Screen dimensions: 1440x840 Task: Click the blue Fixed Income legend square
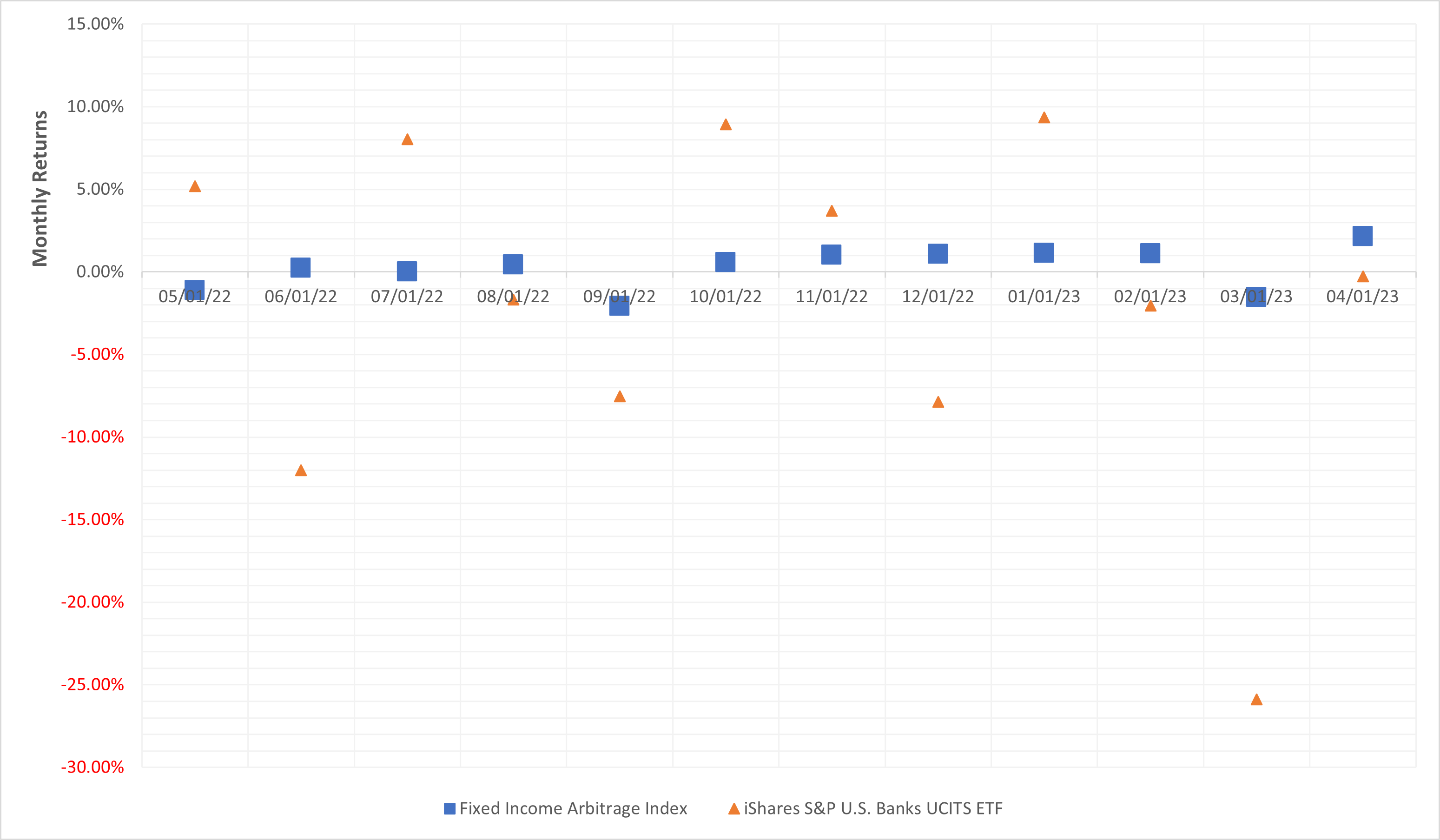[450, 808]
